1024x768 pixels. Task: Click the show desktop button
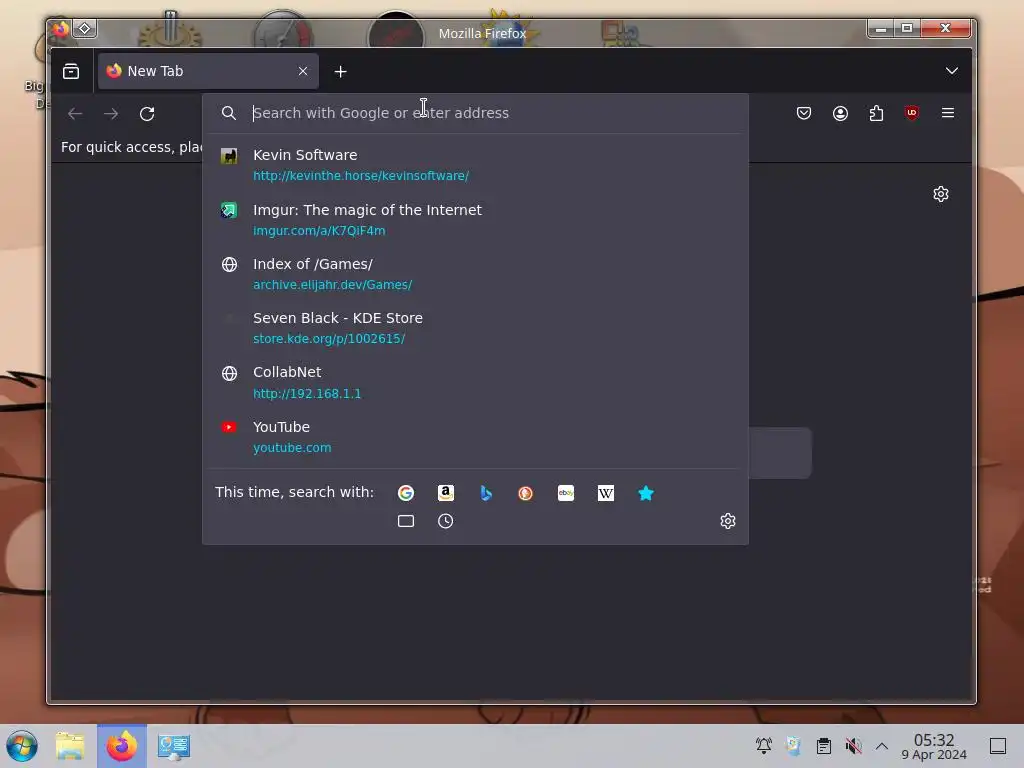click(x=997, y=746)
